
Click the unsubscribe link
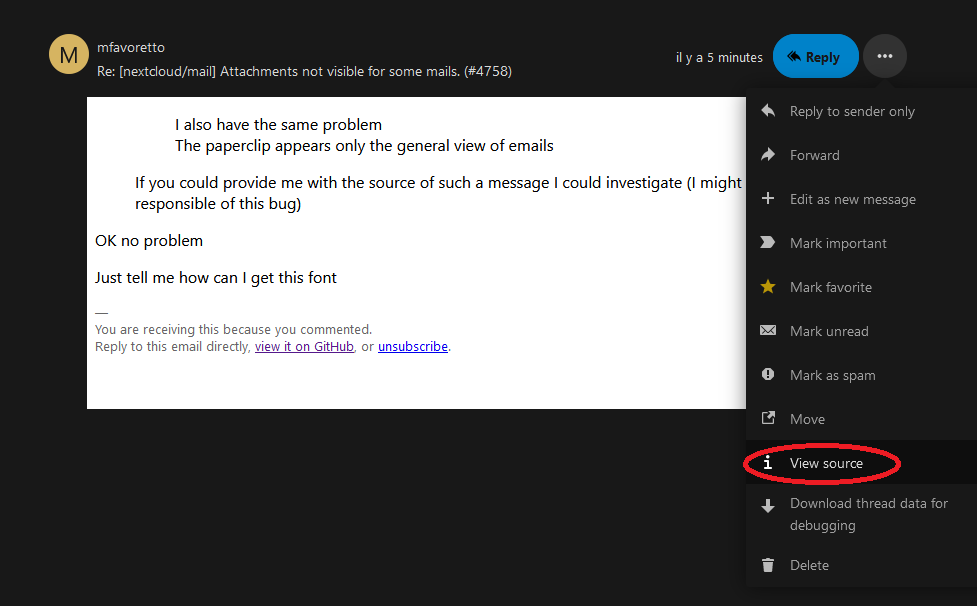click(412, 346)
